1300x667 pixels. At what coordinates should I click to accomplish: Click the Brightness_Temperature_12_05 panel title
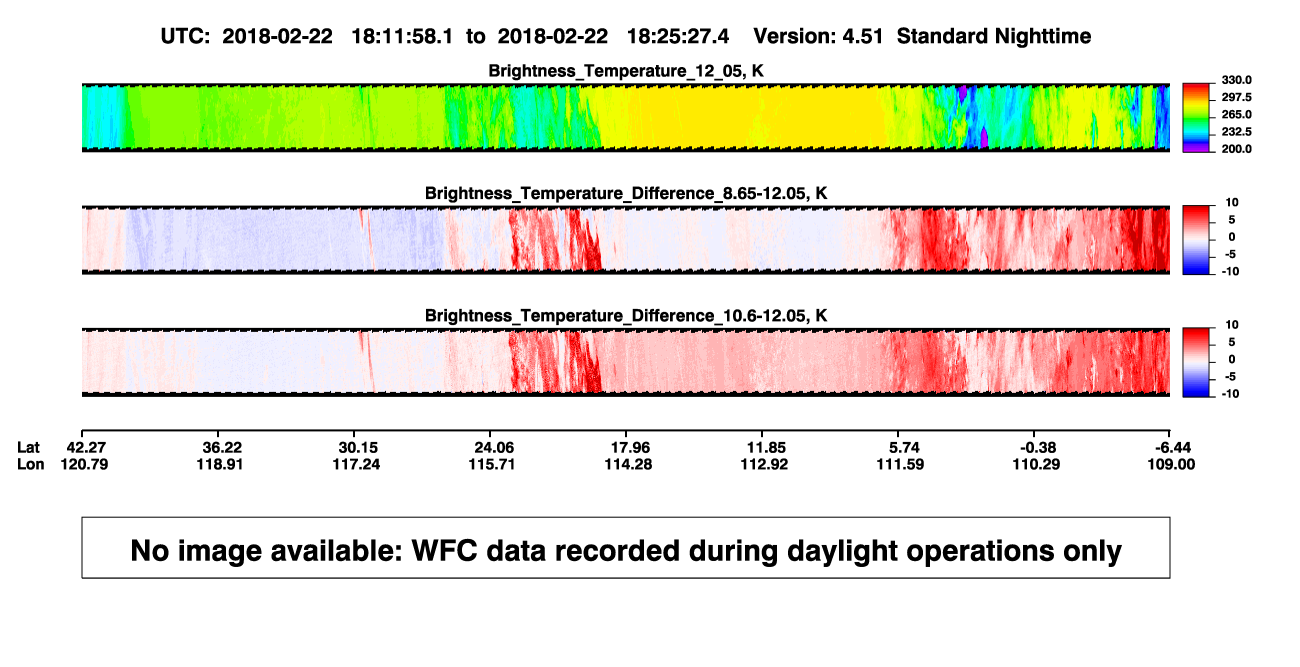point(626,71)
